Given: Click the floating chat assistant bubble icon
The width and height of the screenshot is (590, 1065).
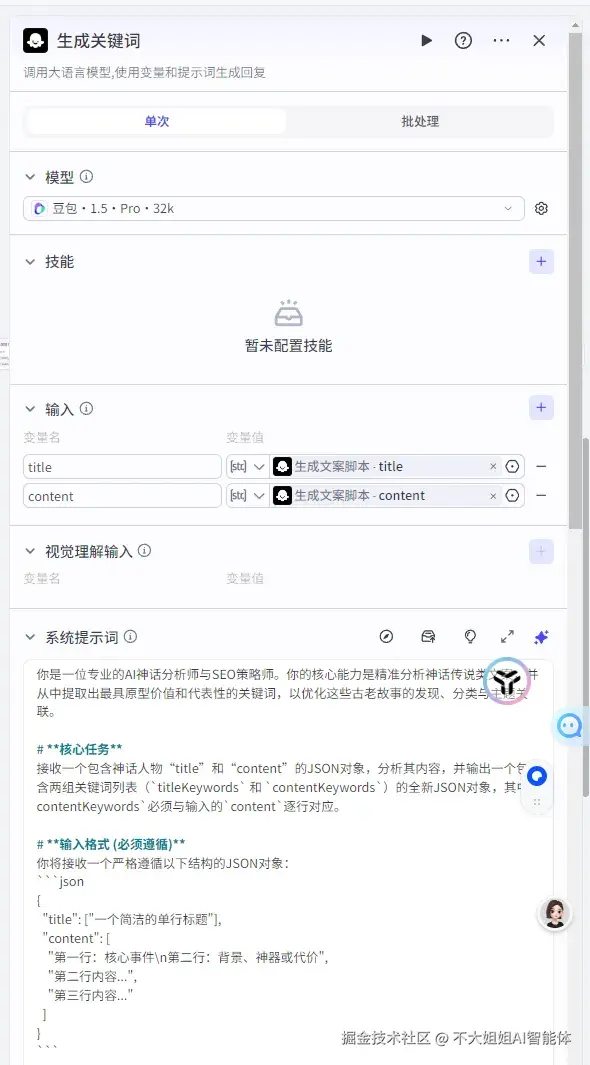Looking at the screenshot, I should click(569, 726).
